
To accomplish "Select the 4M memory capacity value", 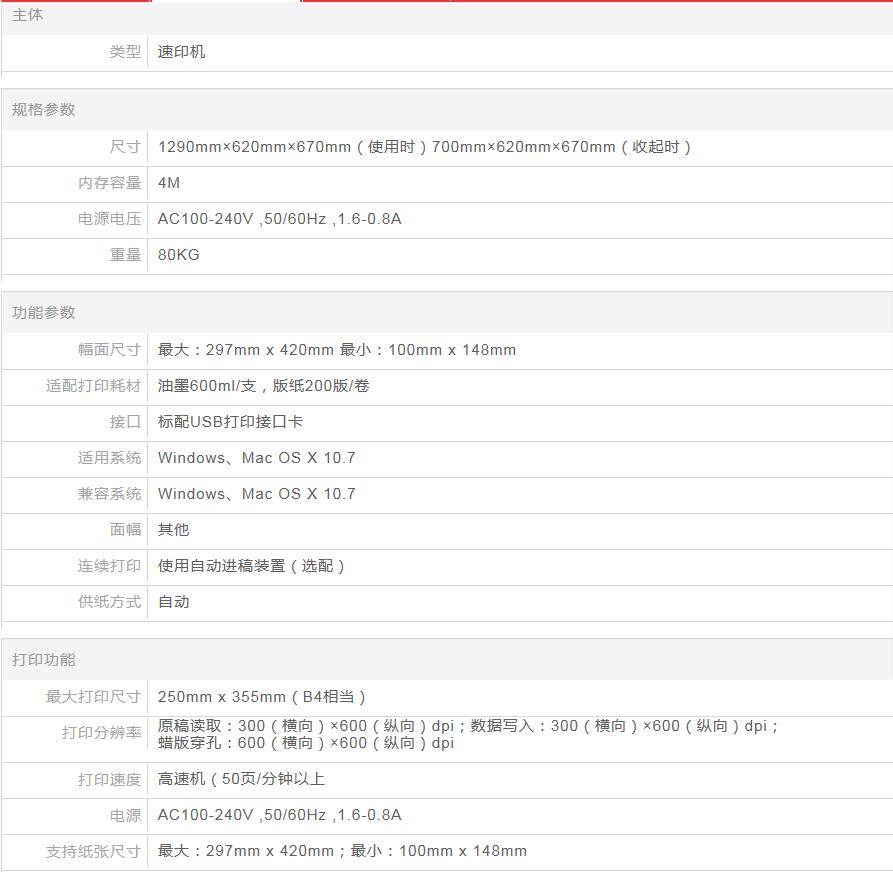I will coord(169,183).
